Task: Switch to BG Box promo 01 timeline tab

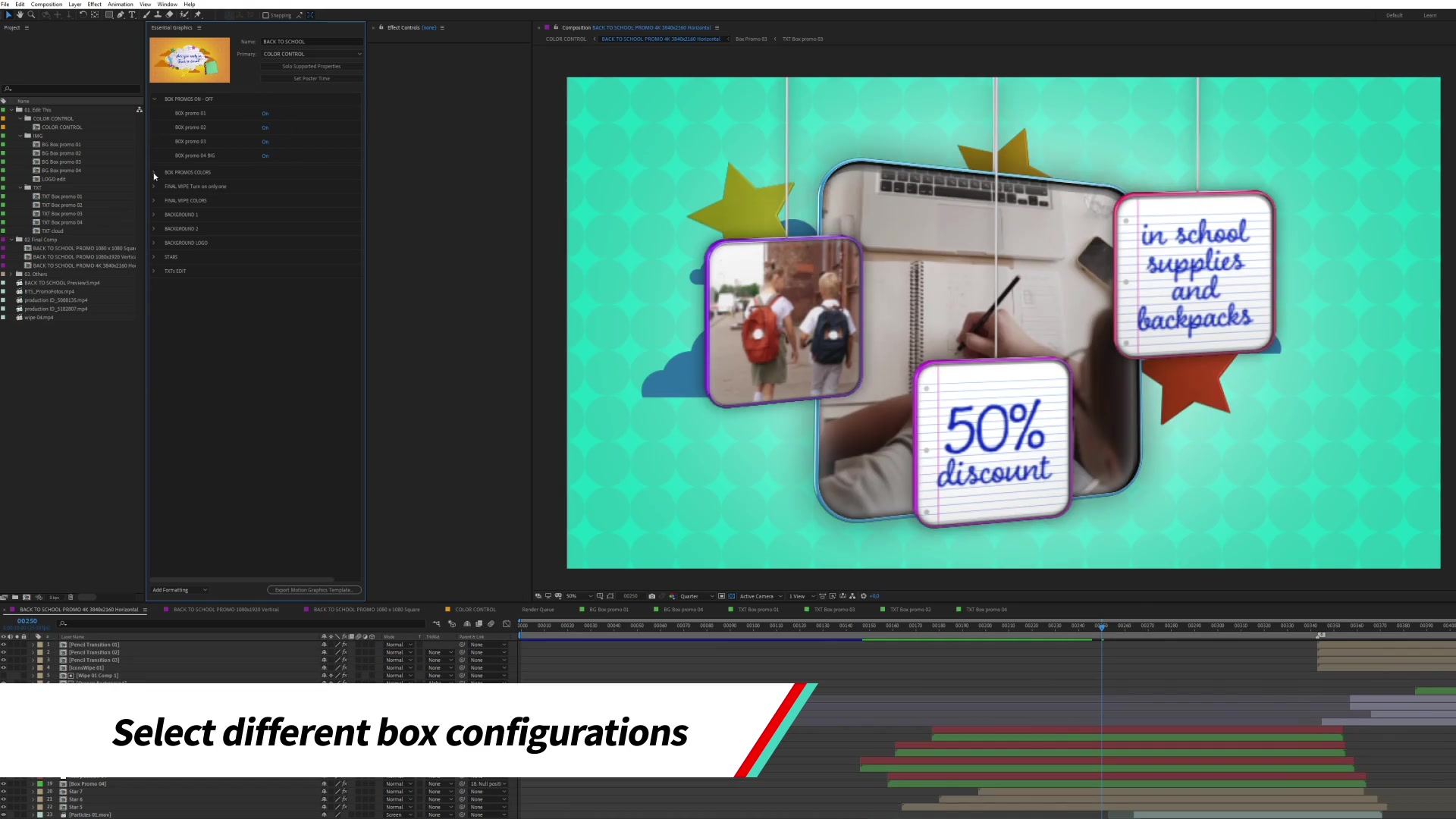Action: coord(609,610)
